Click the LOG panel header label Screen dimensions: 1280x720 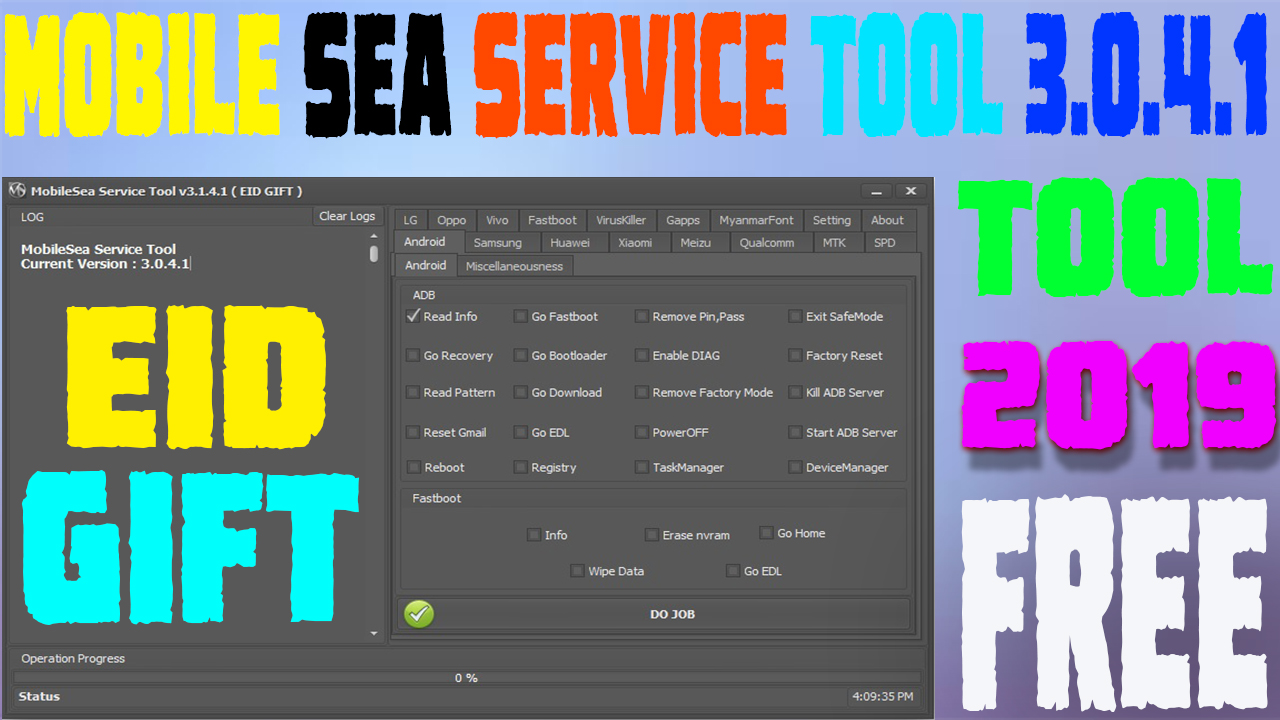click(32, 217)
